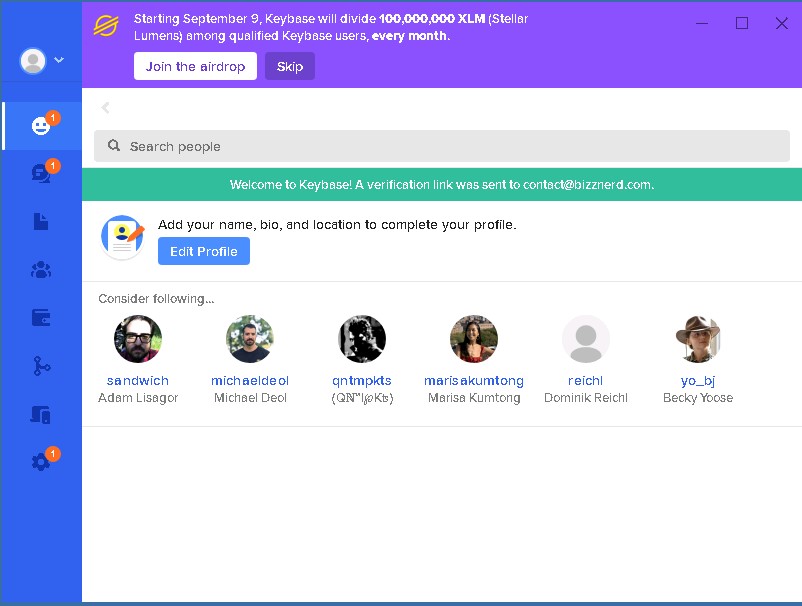Open the Git tab in sidebar
Viewport: 802px width, 606px height.
point(41,366)
